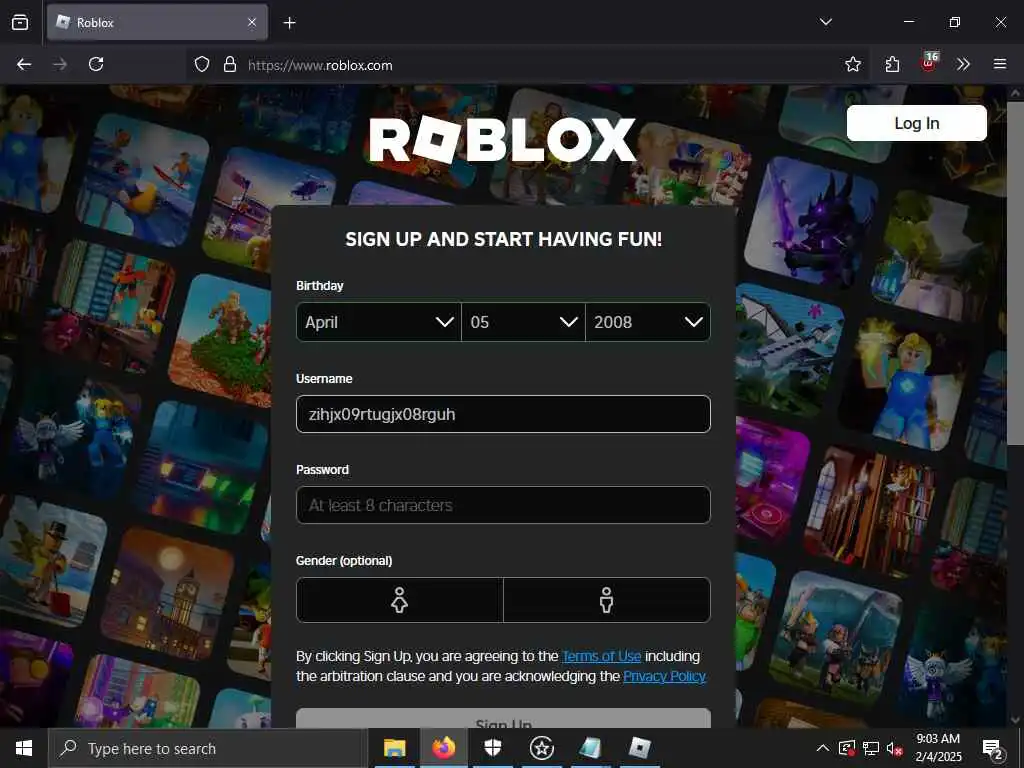Open the Firefox View icon
This screenshot has height=768, width=1024.
[x=20, y=22]
